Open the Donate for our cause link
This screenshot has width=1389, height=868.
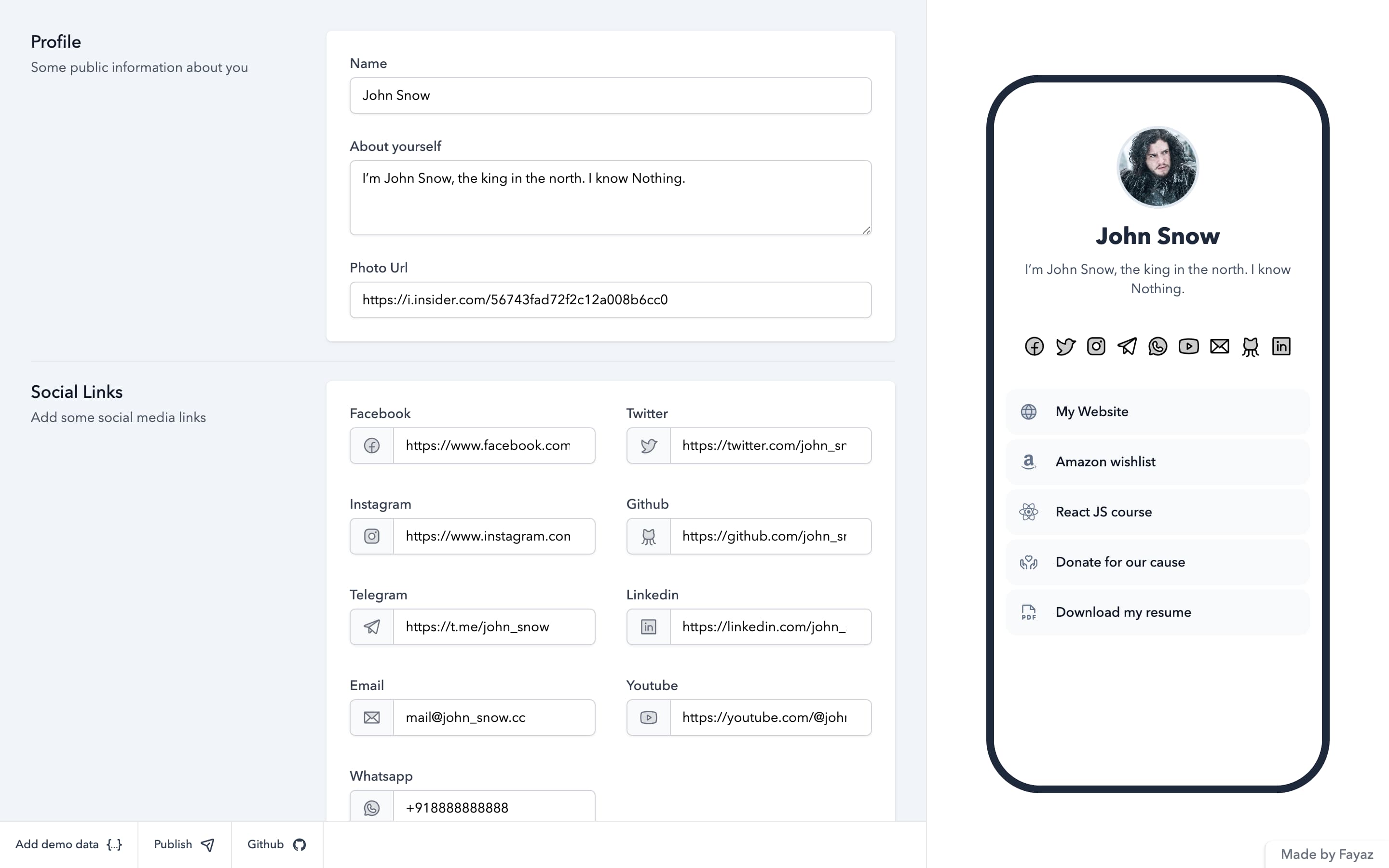(x=1157, y=562)
